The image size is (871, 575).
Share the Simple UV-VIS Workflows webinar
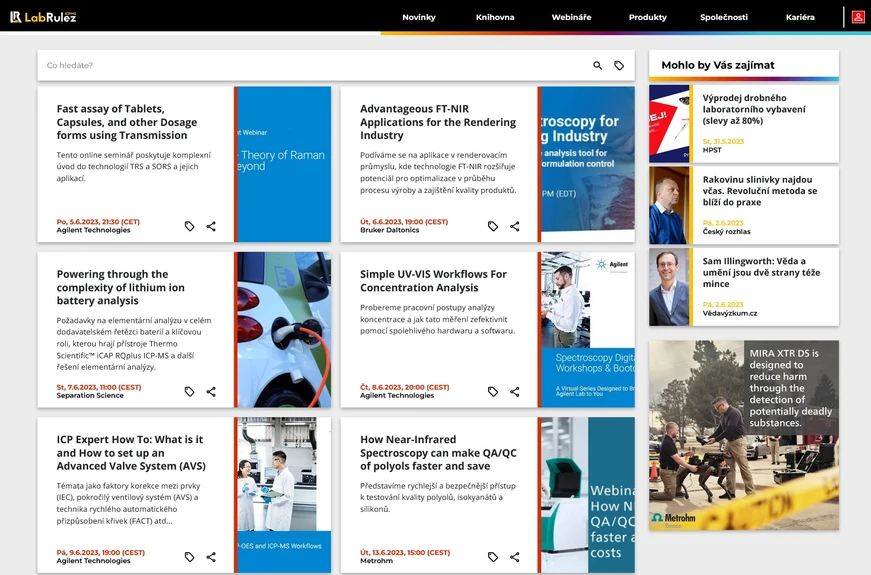(x=514, y=392)
